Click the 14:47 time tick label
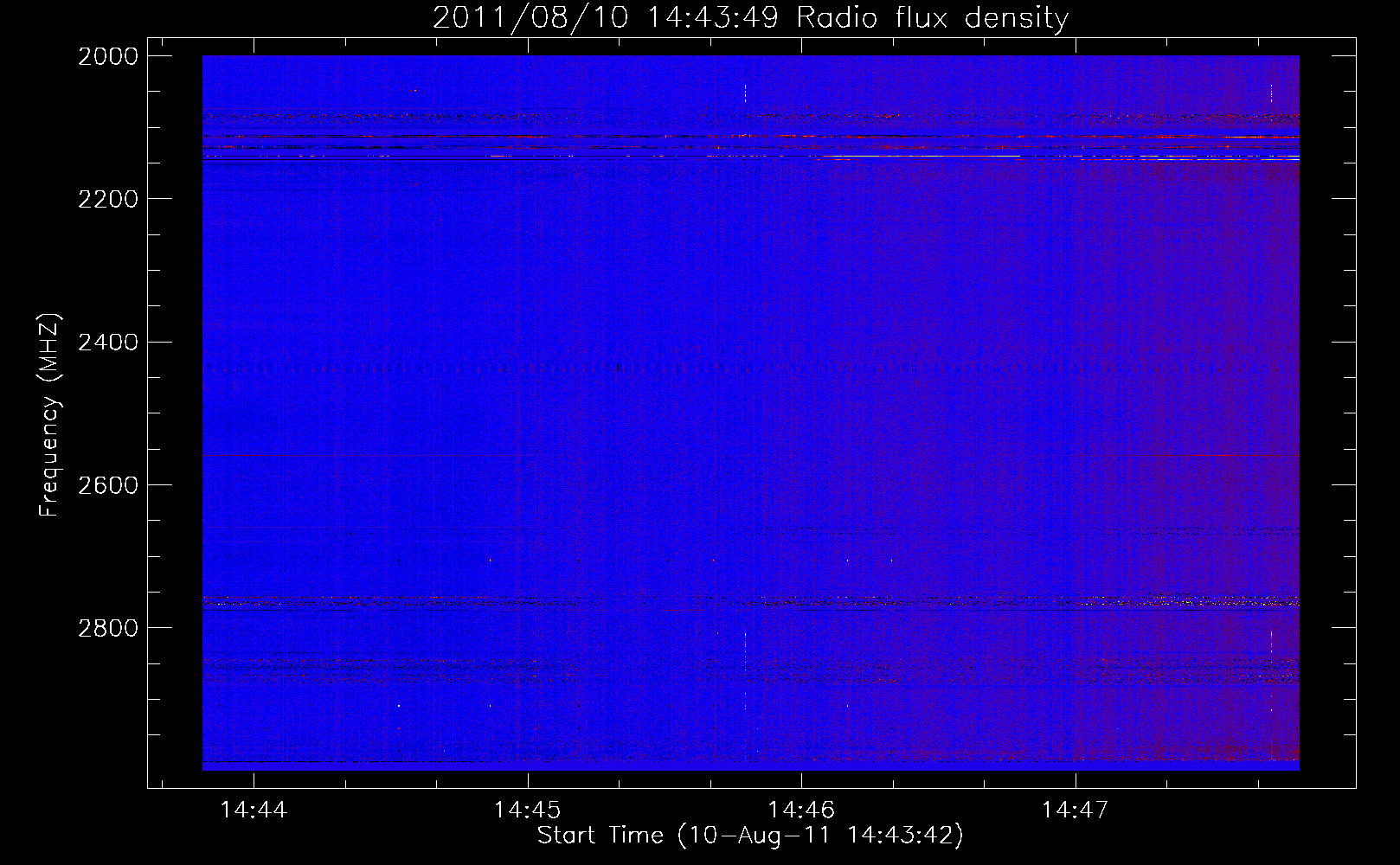The width and height of the screenshot is (1400, 865). tap(1075, 810)
